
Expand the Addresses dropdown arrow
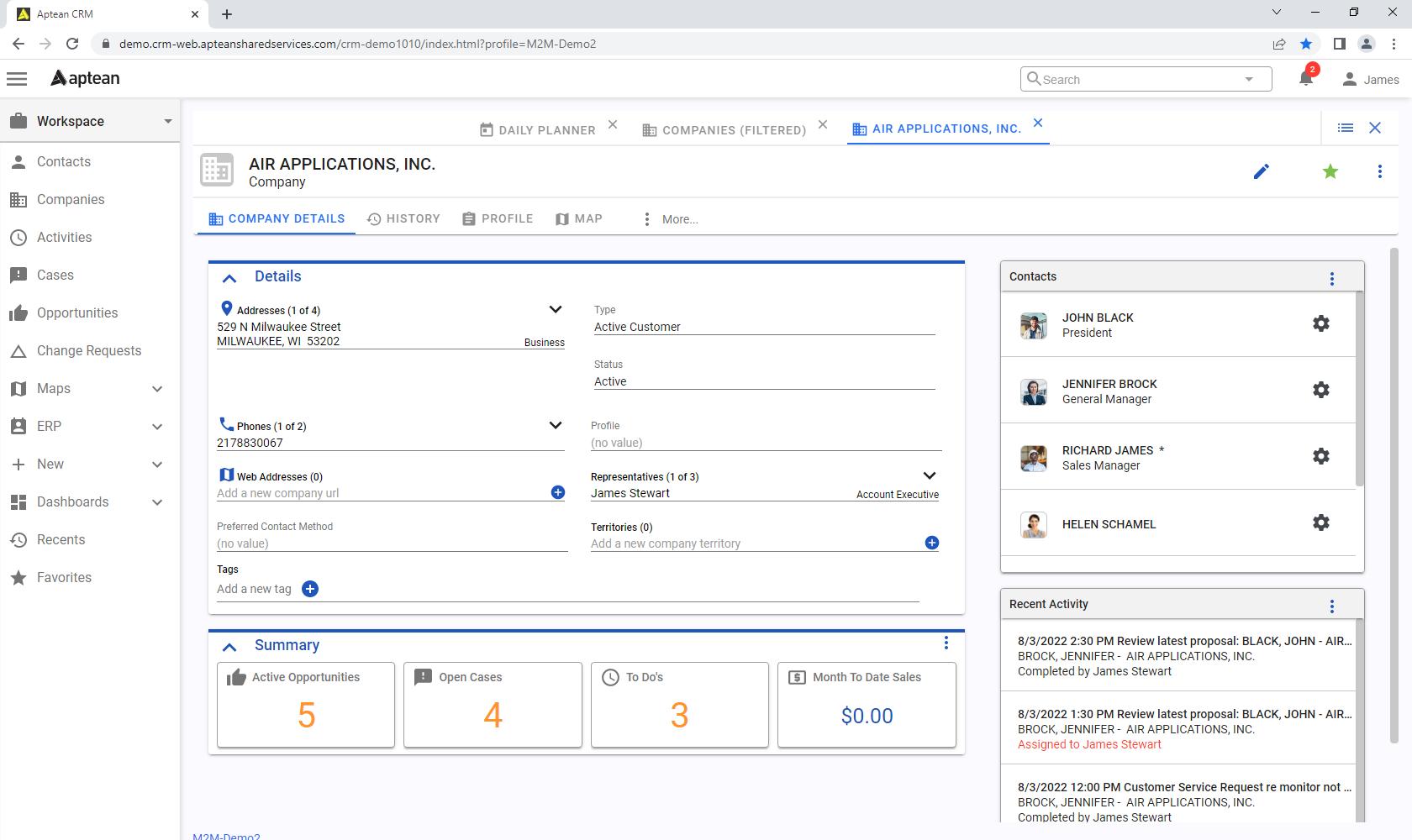point(555,309)
